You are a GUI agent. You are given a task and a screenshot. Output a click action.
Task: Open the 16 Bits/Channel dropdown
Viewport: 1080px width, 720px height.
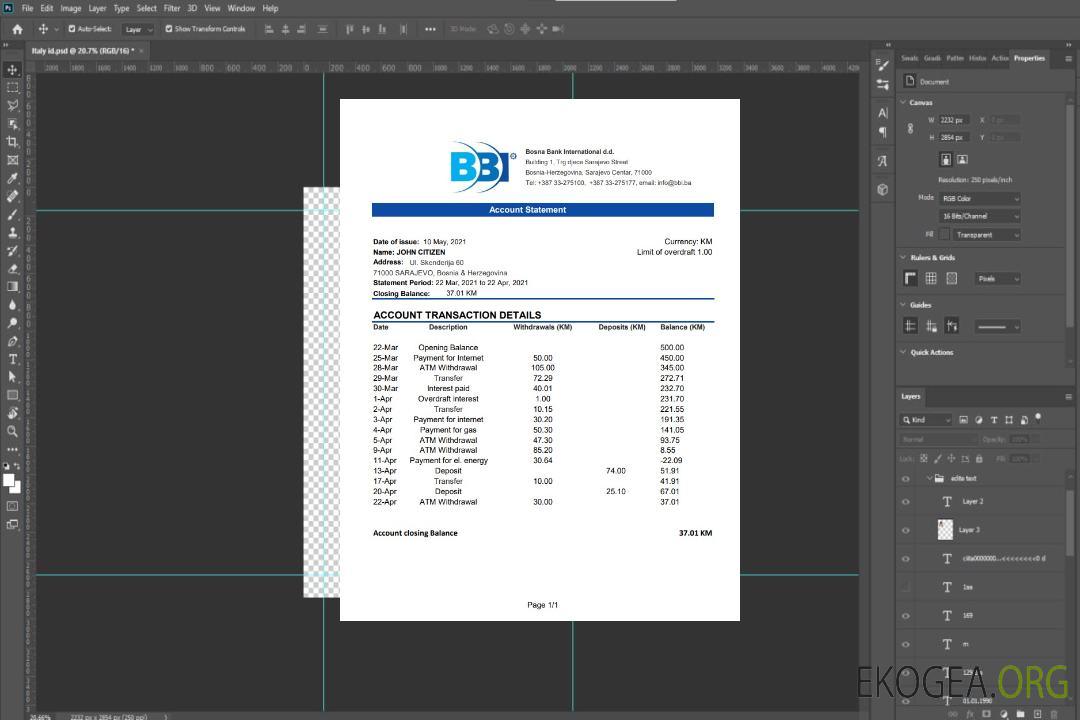pos(979,216)
